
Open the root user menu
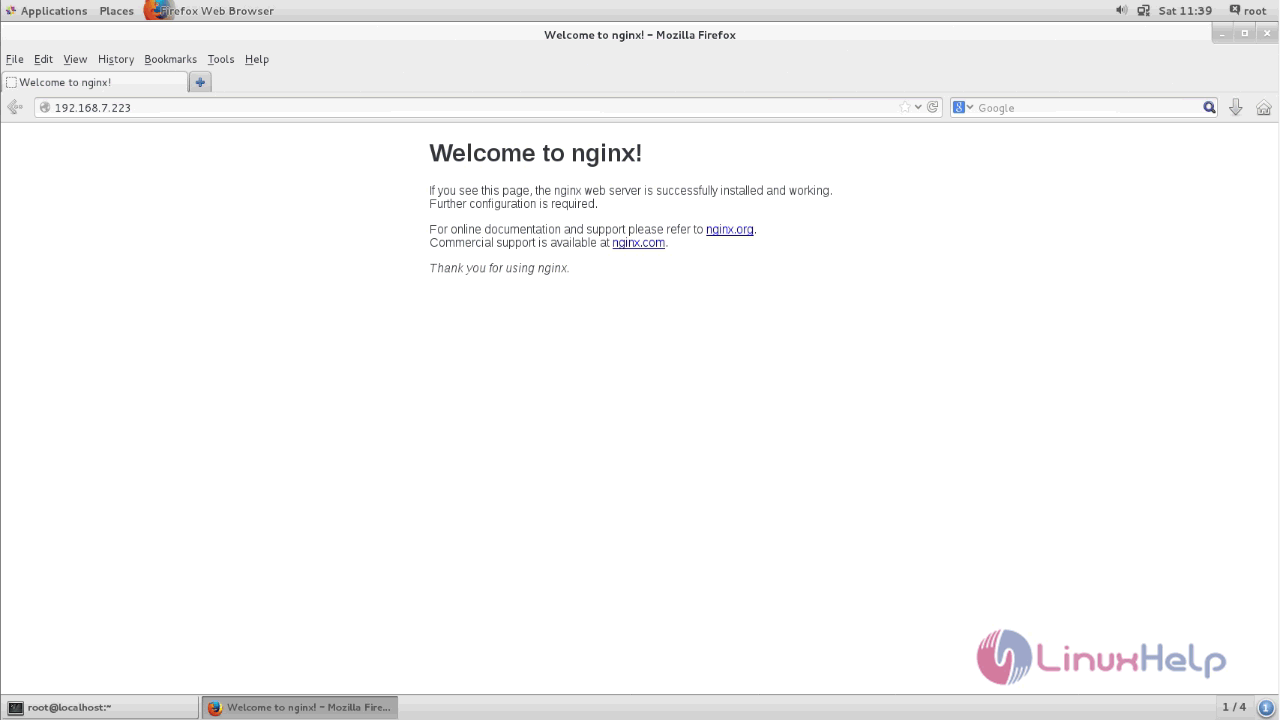click(x=1255, y=10)
